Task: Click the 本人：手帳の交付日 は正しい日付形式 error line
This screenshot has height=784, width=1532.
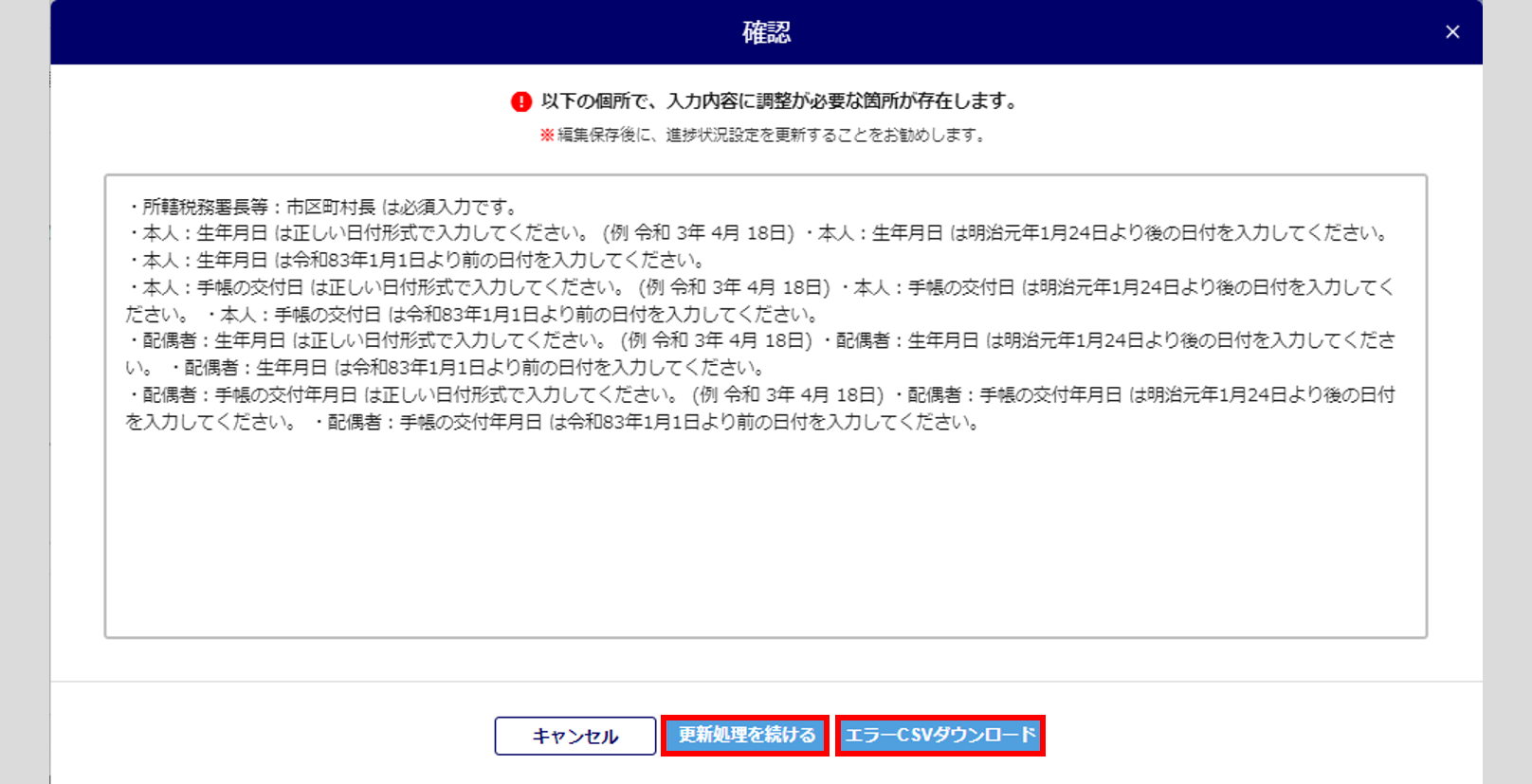Action: coord(480,286)
